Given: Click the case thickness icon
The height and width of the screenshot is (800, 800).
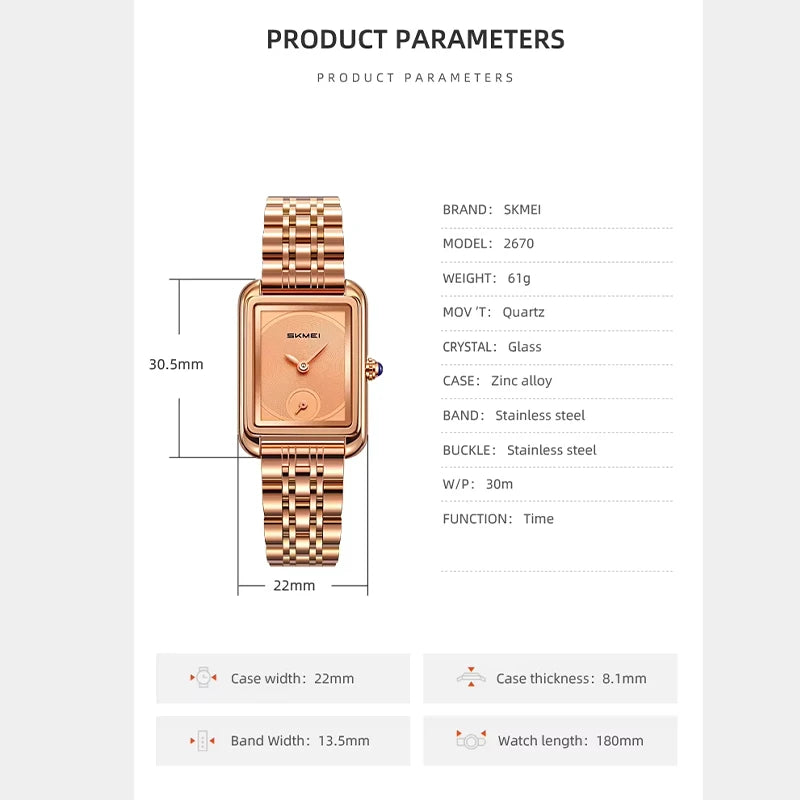Looking at the screenshot, I should click(x=471, y=677).
